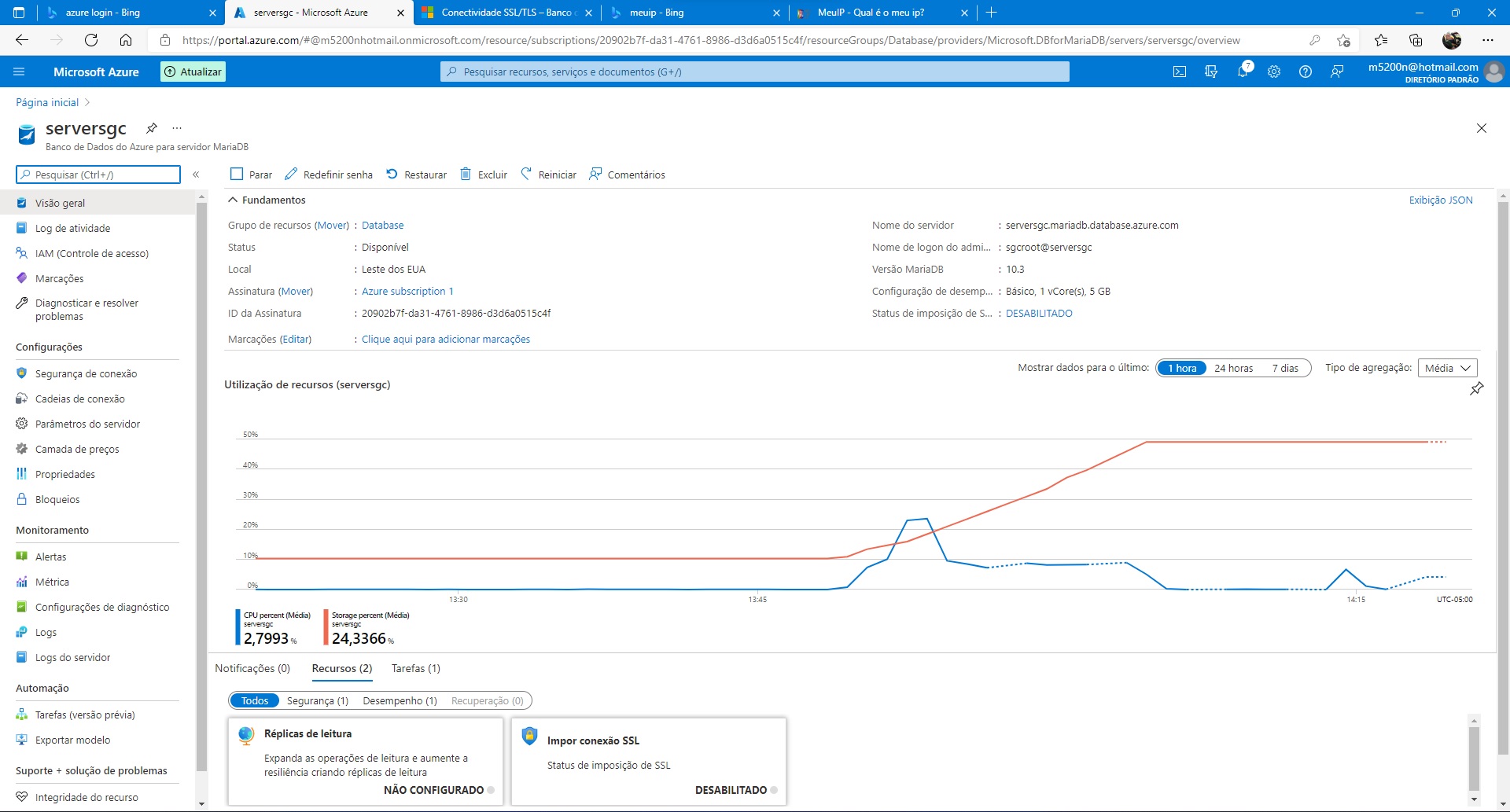Click the DESABILITADO SSL status link
Image resolution: width=1510 pixels, height=812 pixels.
pos(1039,313)
